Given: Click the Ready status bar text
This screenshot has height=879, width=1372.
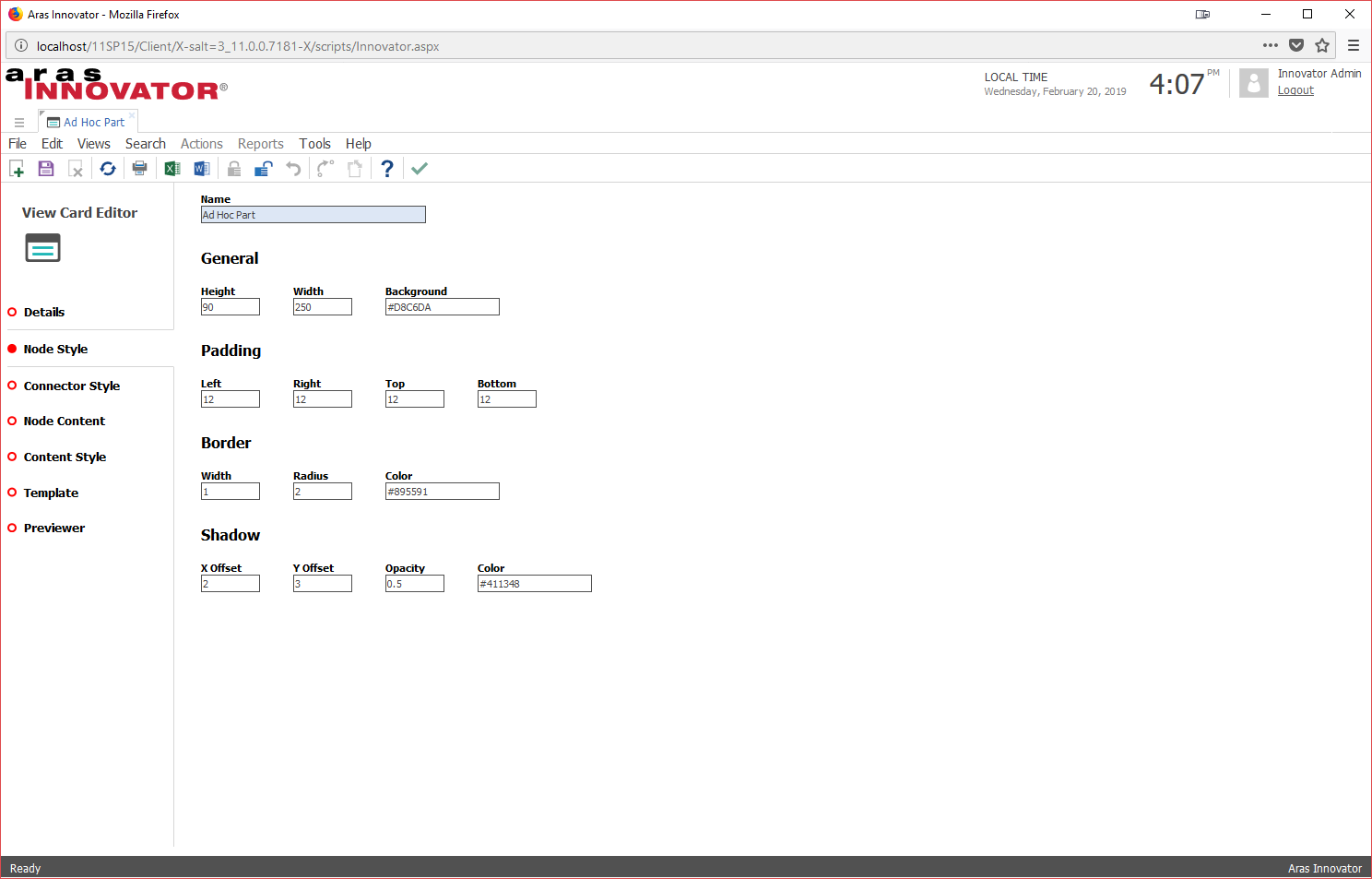Looking at the screenshot, I should [x=25, y=868].
